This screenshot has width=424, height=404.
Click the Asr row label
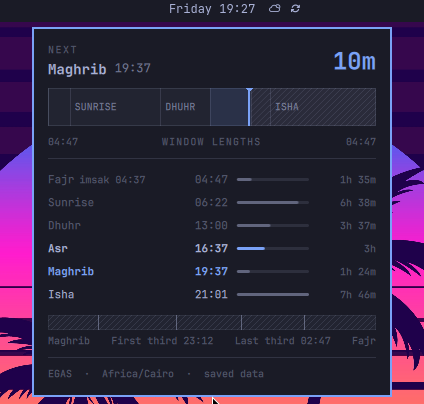58,248
